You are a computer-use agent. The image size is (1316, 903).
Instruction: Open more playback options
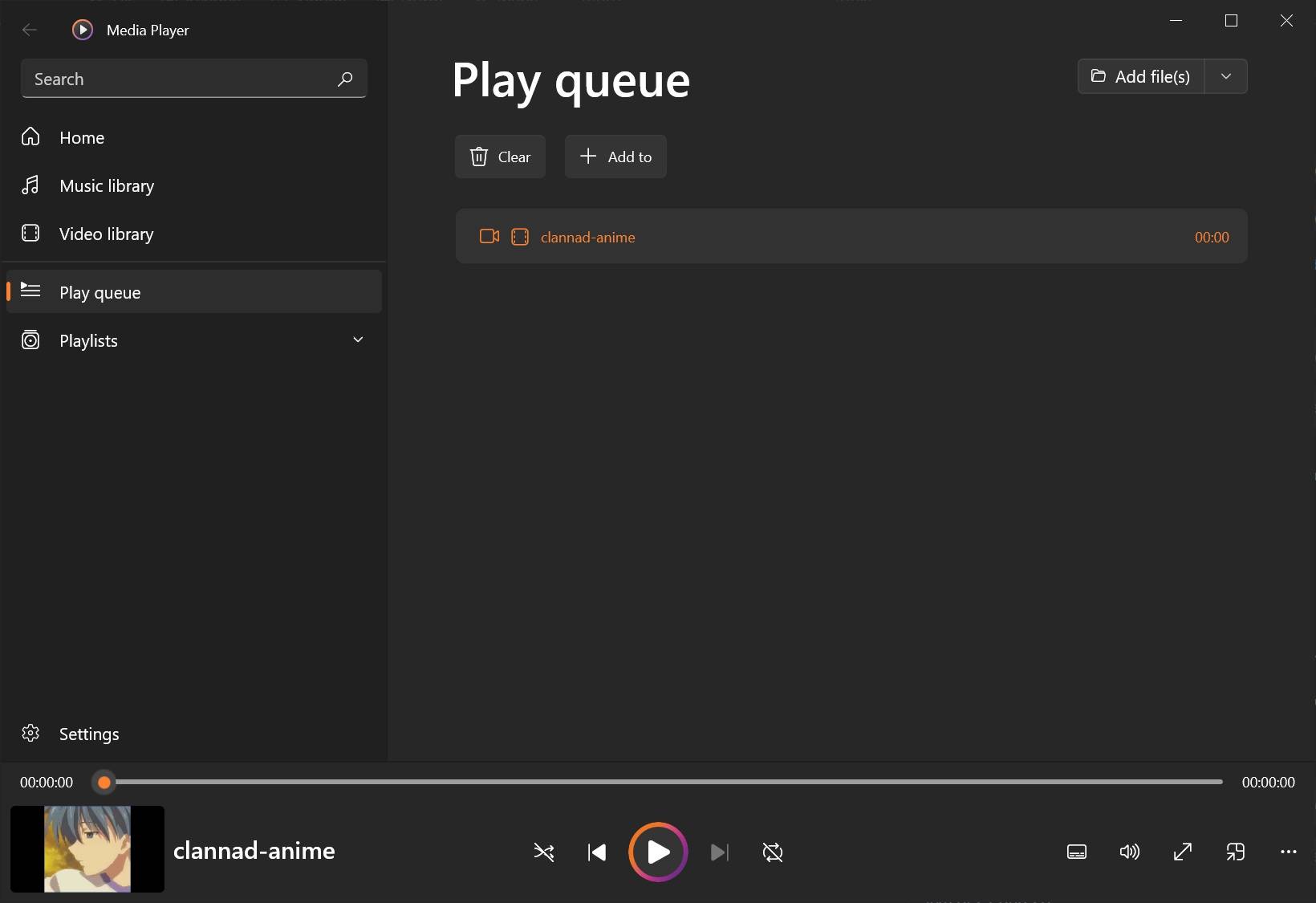[x=1289, y=852]
